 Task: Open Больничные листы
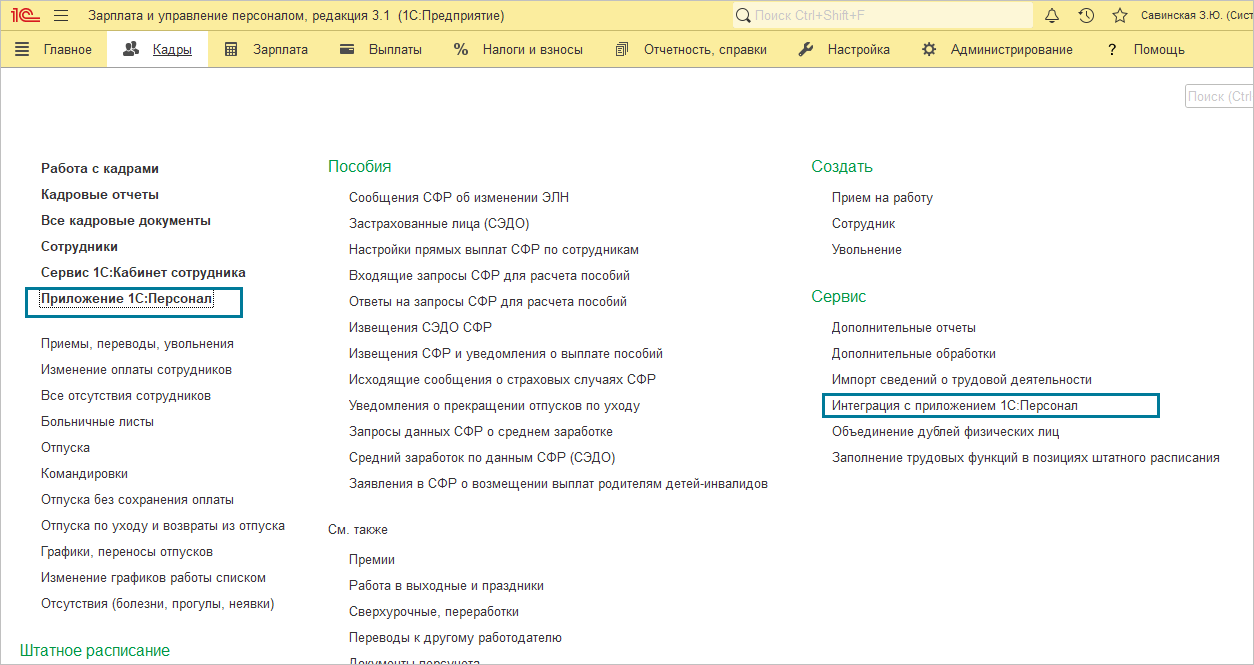point(97,422)
